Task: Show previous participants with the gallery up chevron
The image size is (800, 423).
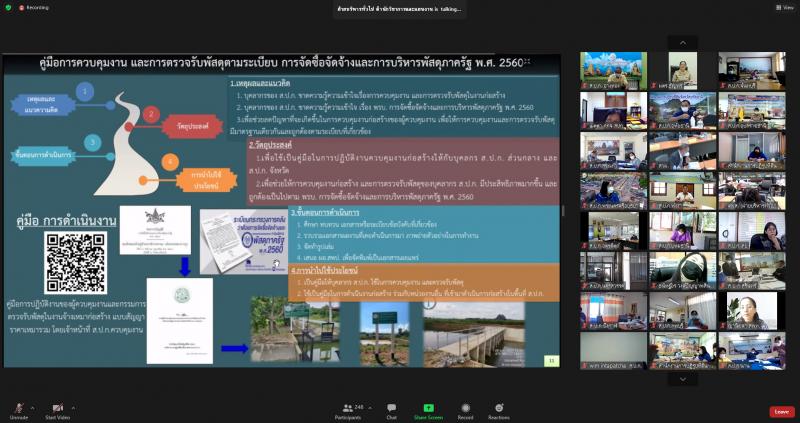Action: pos(683,43)
